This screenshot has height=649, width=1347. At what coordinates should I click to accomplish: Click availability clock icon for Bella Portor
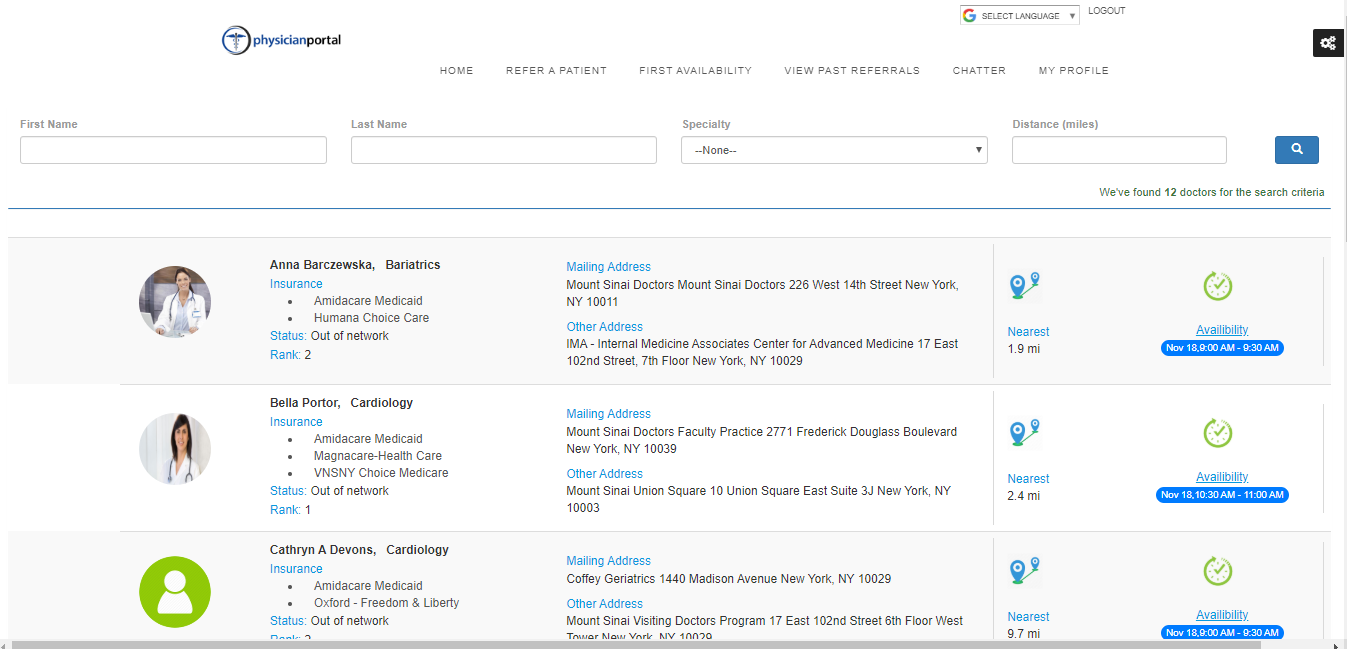click(1217, 433)
